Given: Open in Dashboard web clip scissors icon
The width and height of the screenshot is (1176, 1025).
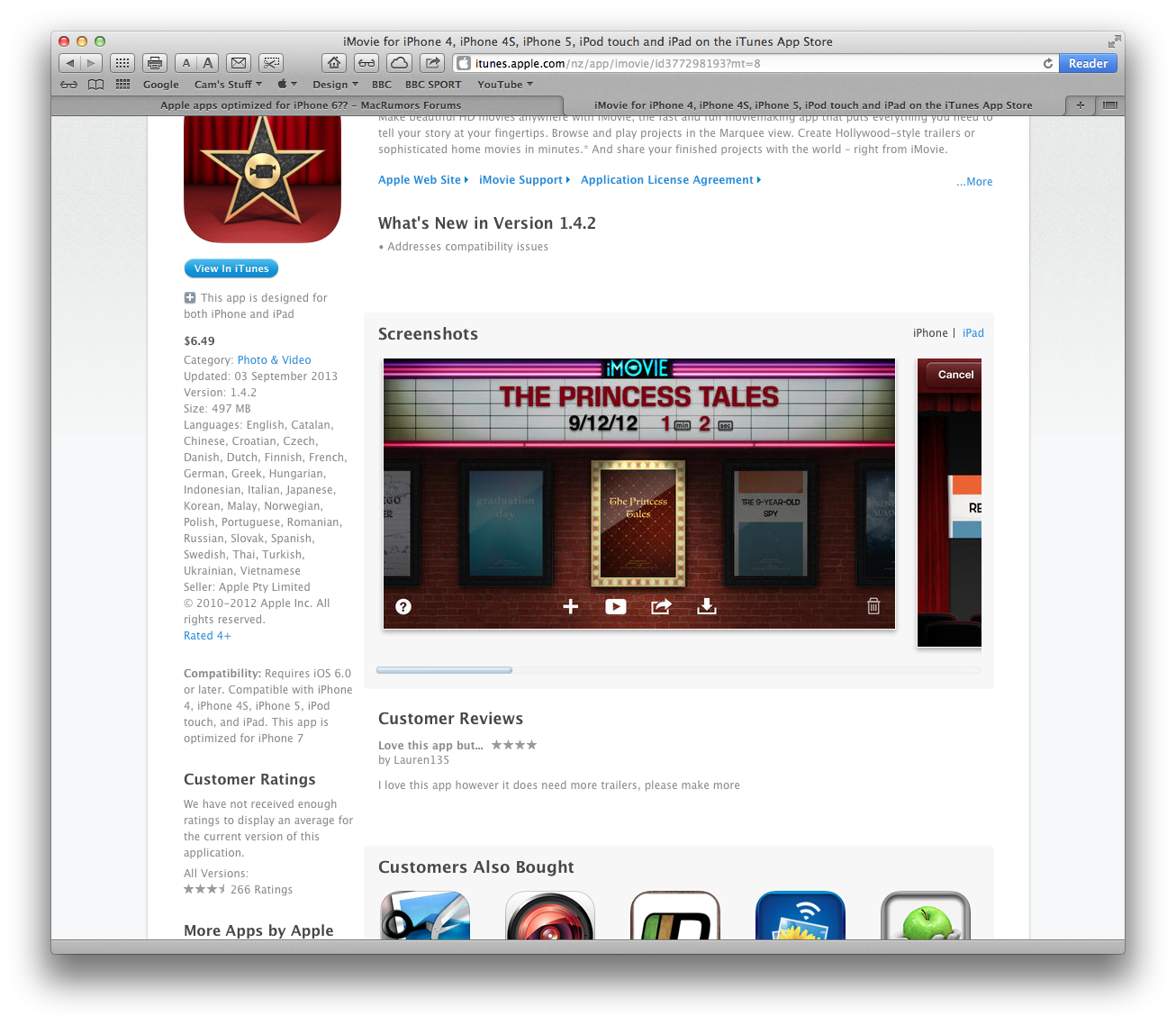Looking at the screenshot, I should pos(271,63).
